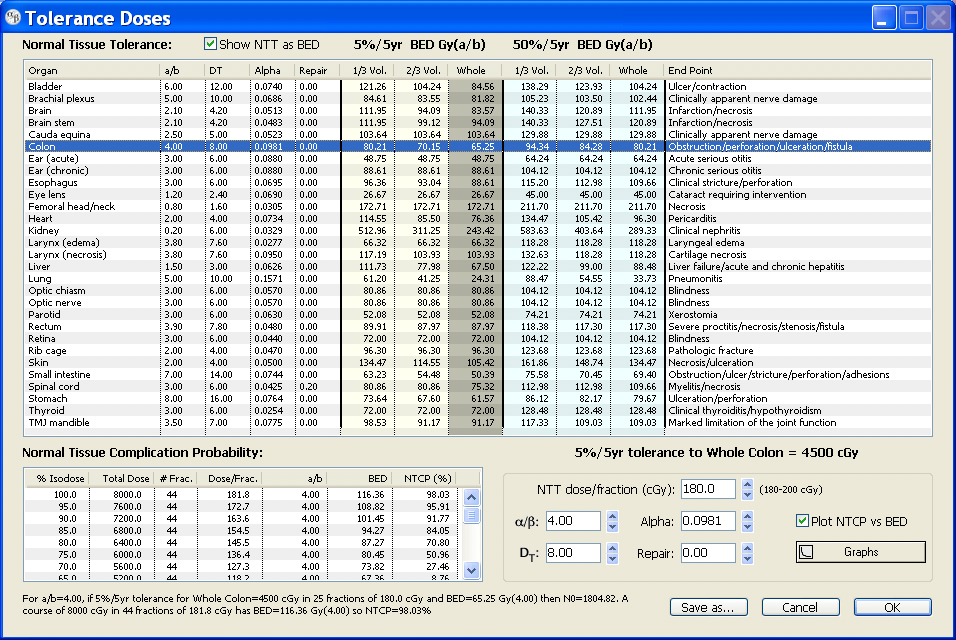Select the Liver row
Viewport: 956px width, 640px height.
click(x=478, y=266)
